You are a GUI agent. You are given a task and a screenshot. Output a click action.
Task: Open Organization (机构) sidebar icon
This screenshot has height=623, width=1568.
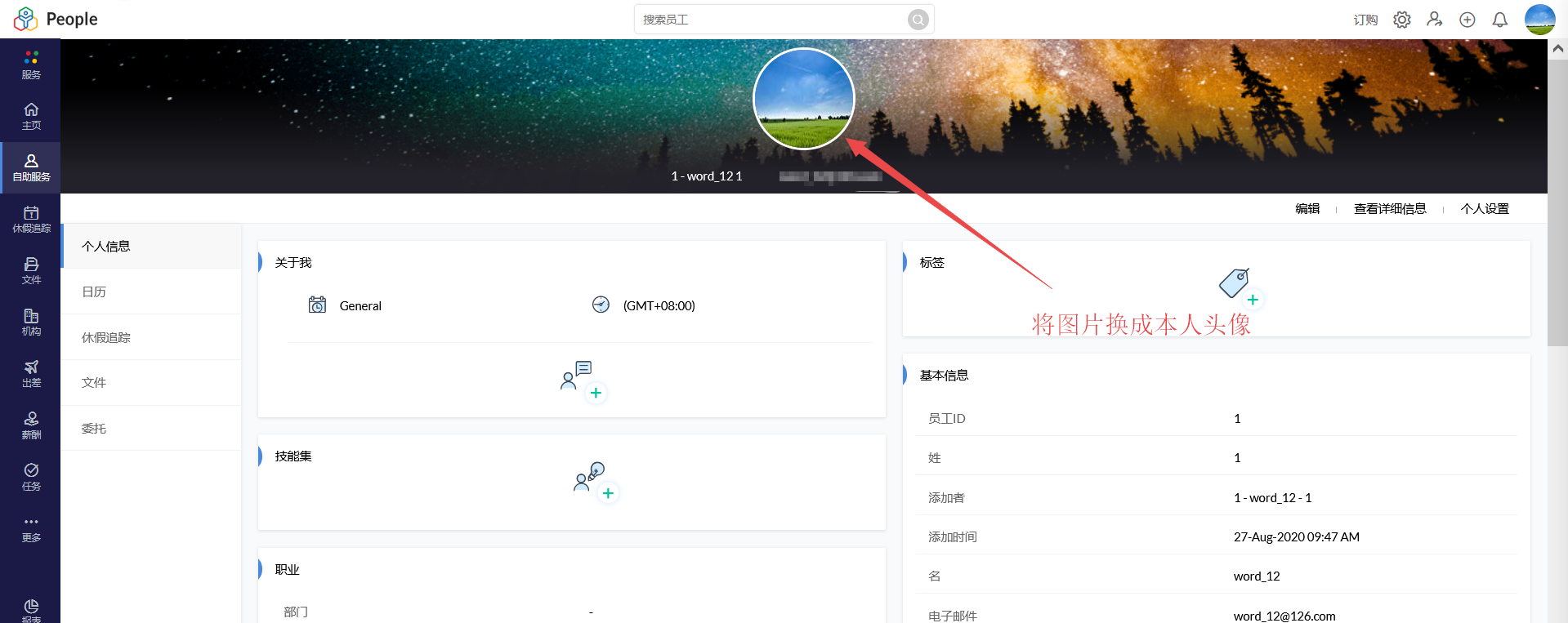[x=31, y=322]
